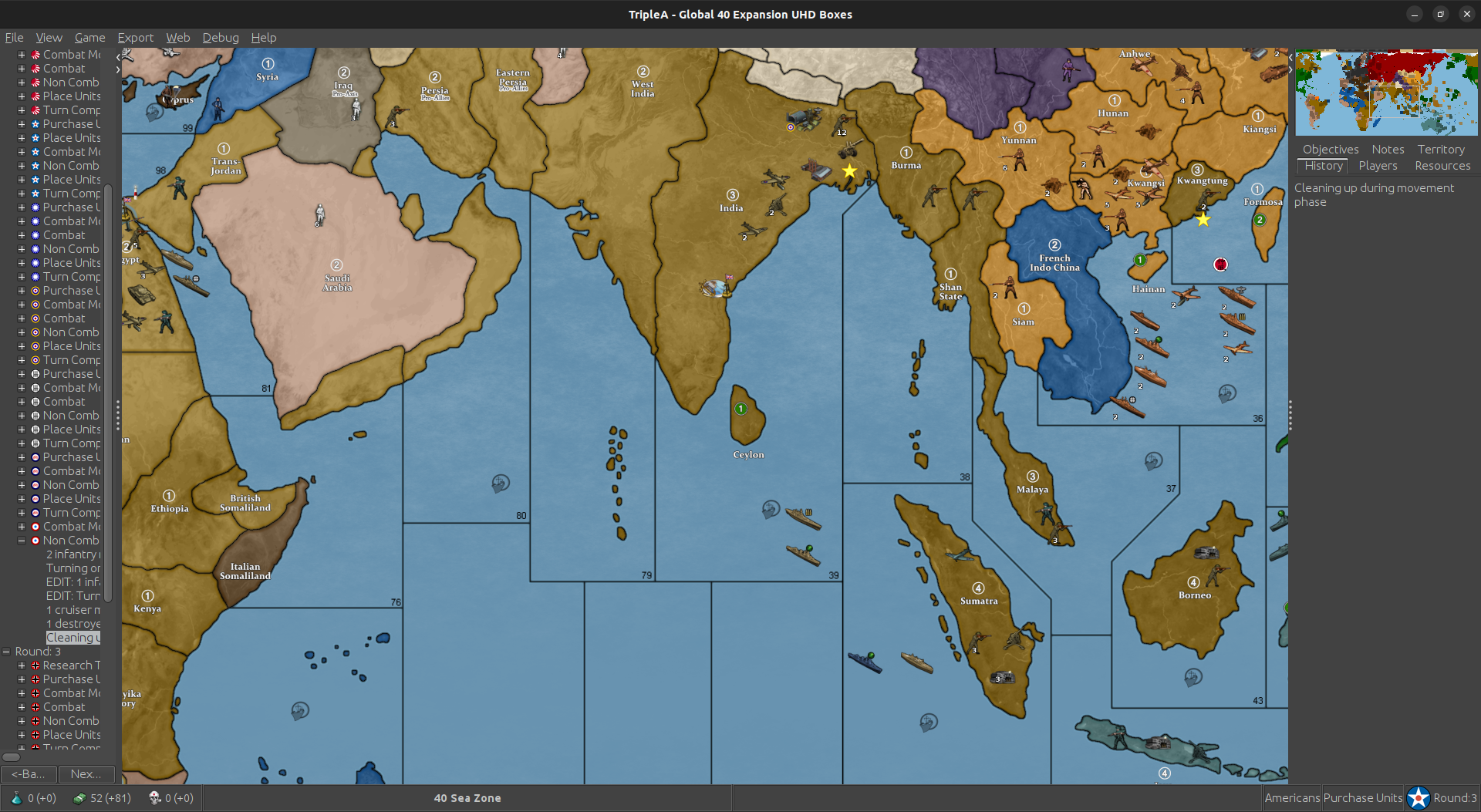
Task: Open the Help menu
Action: (x=263, y=37)
